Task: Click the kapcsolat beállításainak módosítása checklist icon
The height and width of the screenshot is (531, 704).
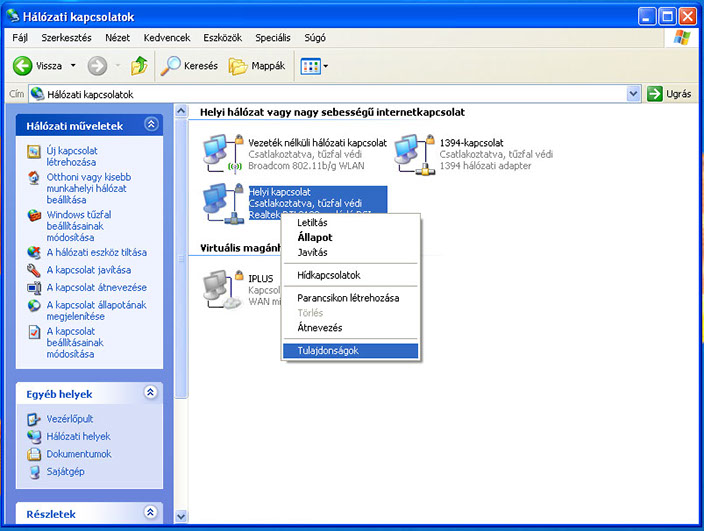Action: pyautogui.click(x=34, y=332)
